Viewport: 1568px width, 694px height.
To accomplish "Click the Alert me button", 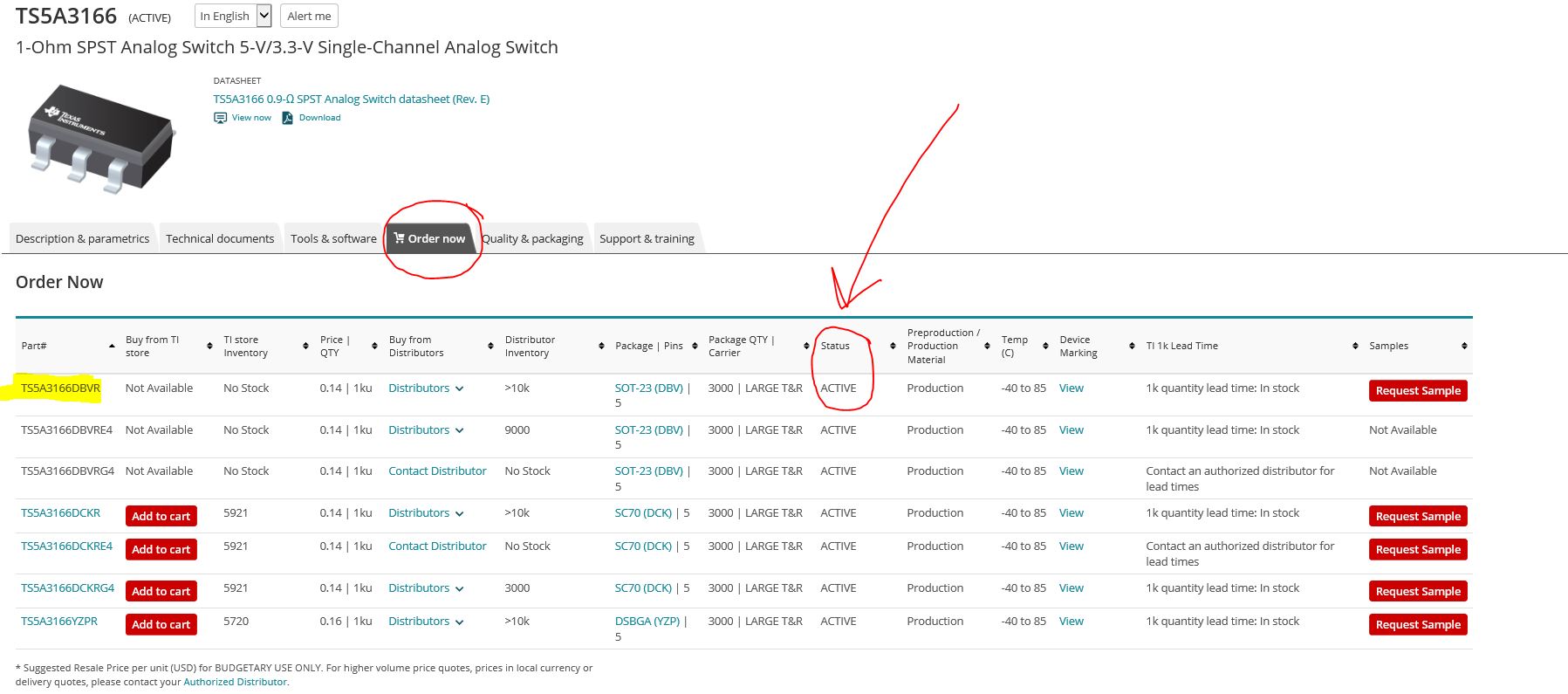I will pyautogui.click(x=309, y=16).
